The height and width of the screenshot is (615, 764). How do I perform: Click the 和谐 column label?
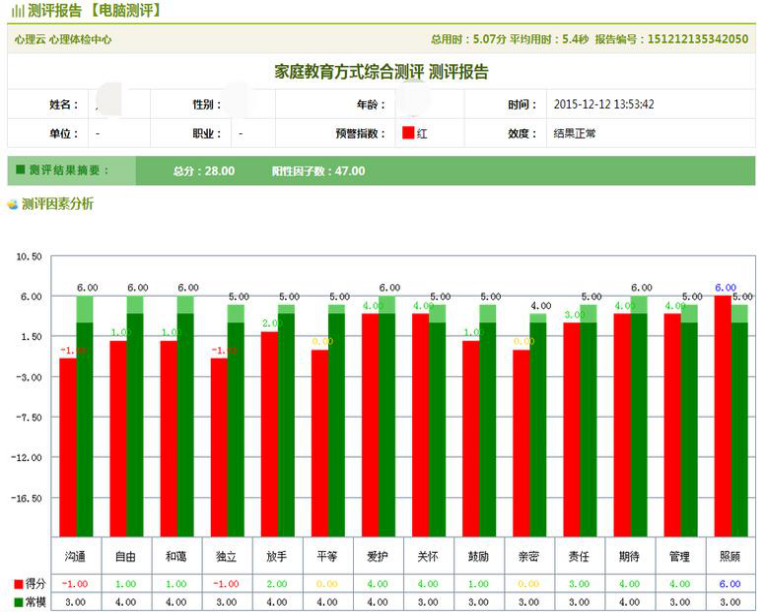point(176,556)
